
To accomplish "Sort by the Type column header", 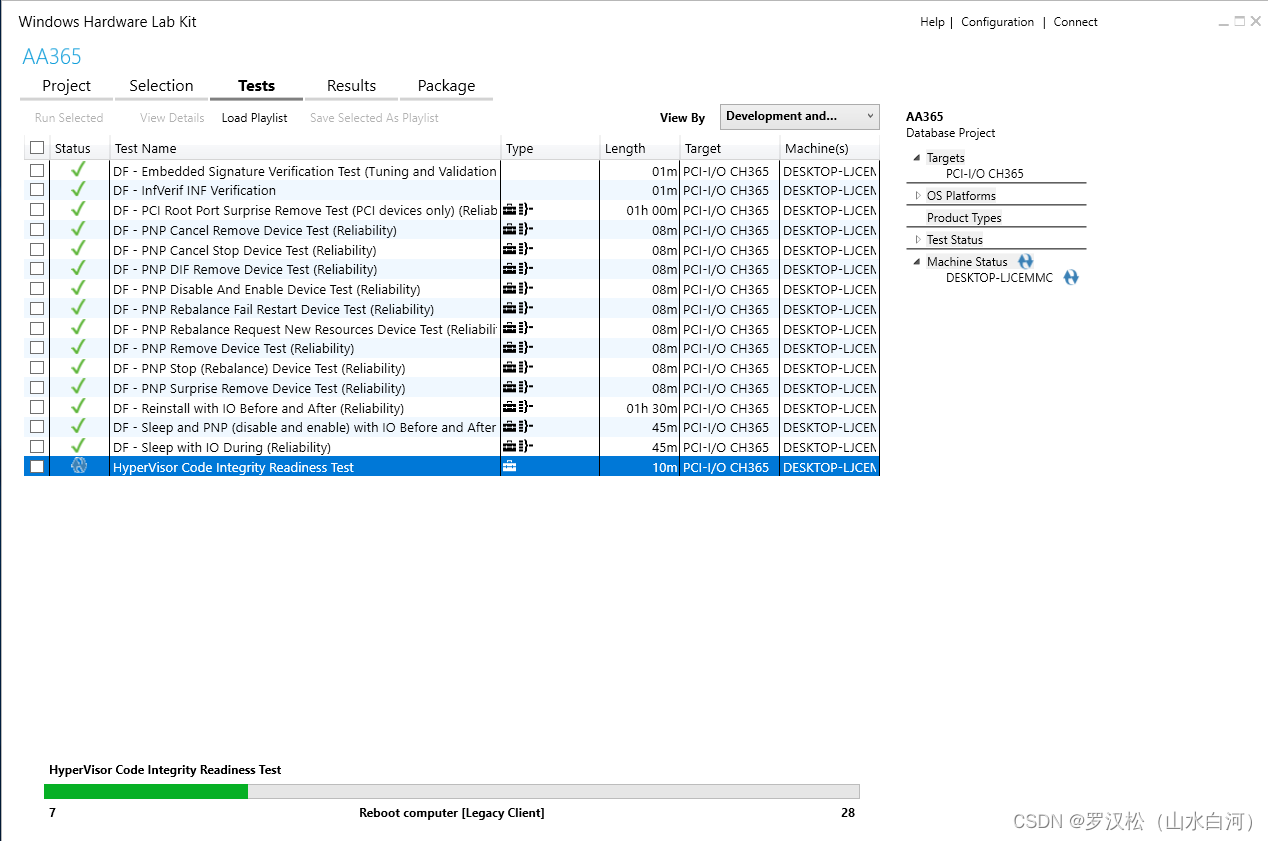I will tap(550, 148).
